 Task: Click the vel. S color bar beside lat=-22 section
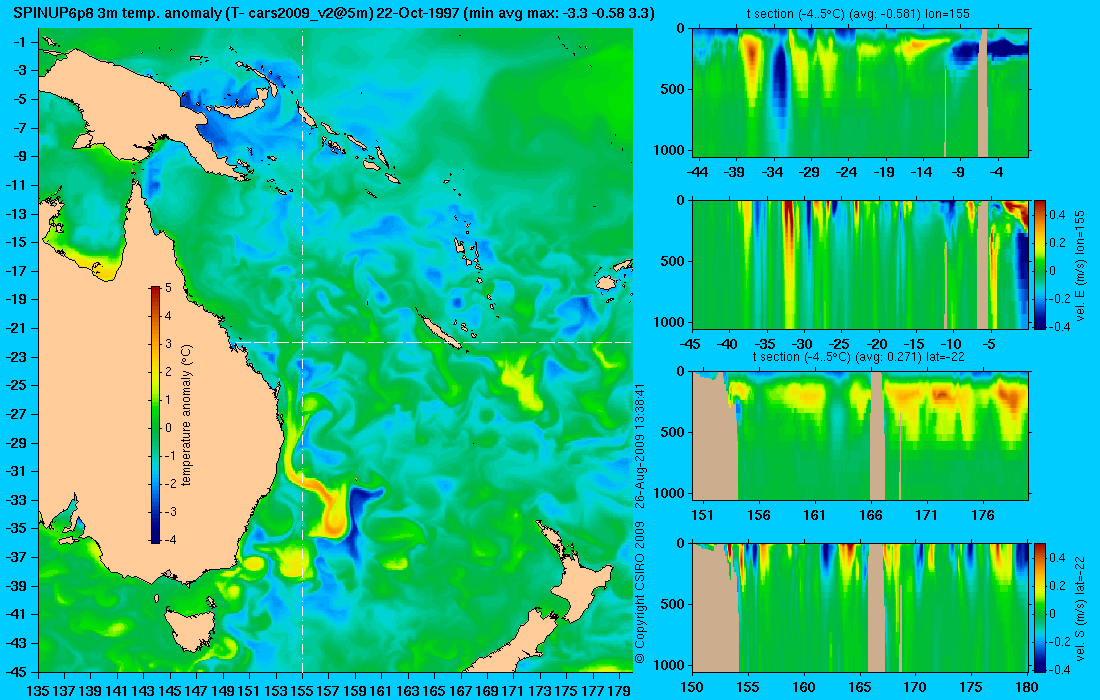(x=1039, y=607)
